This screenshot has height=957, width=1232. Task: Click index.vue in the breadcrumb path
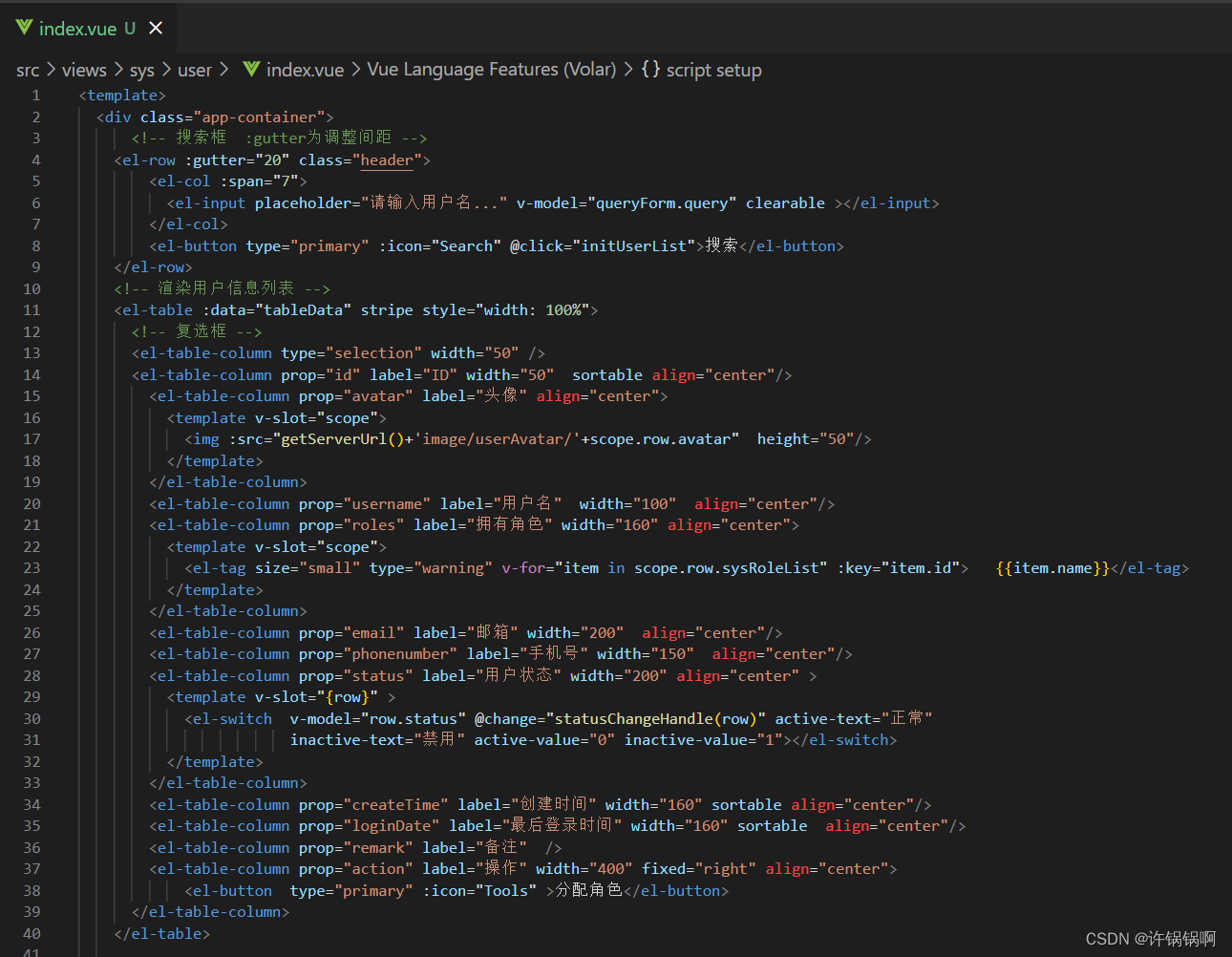(x=305, y=70)
